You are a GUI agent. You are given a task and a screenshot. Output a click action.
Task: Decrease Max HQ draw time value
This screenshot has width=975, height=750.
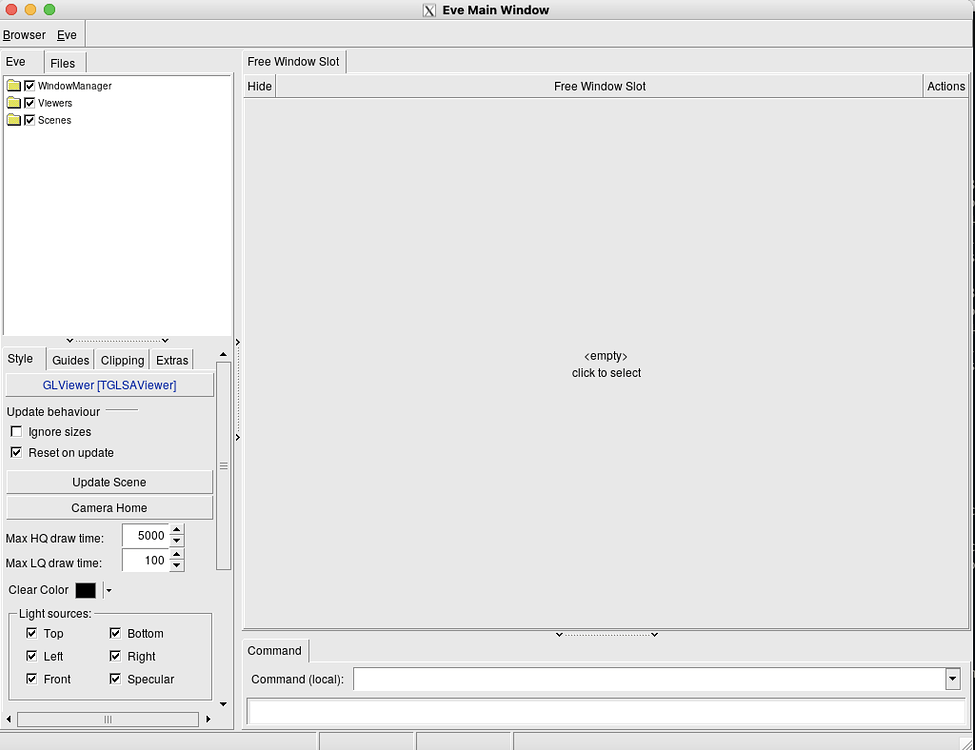click(177, 541)
